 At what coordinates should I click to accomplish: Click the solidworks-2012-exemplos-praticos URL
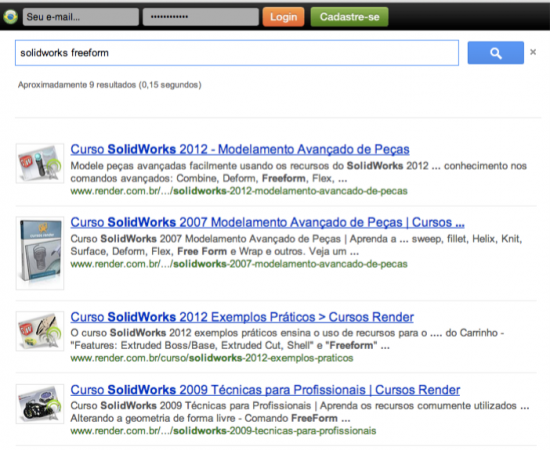(x=212, y=358)
